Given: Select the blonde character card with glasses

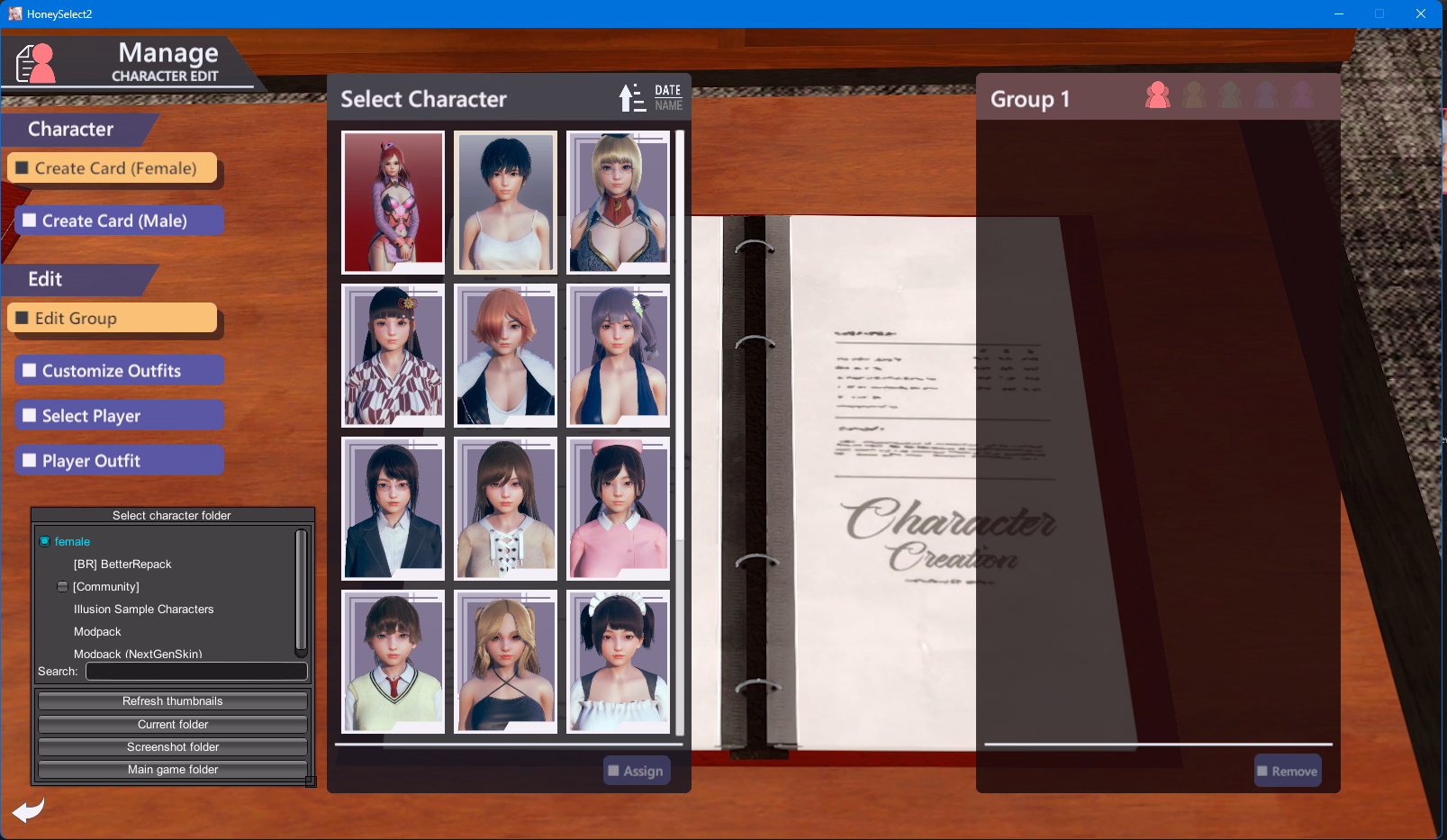Looking at the screenshot, I should 618,203.
